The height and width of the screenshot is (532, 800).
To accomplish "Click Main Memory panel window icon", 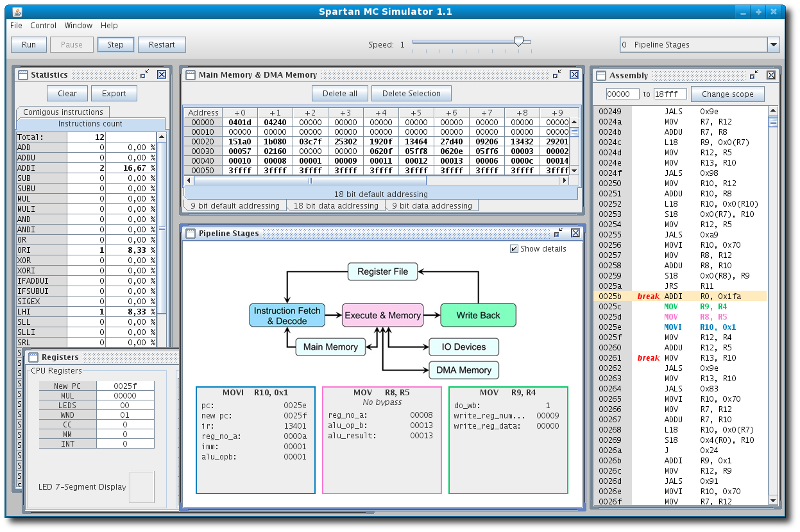I will click(x=190, y=75).
